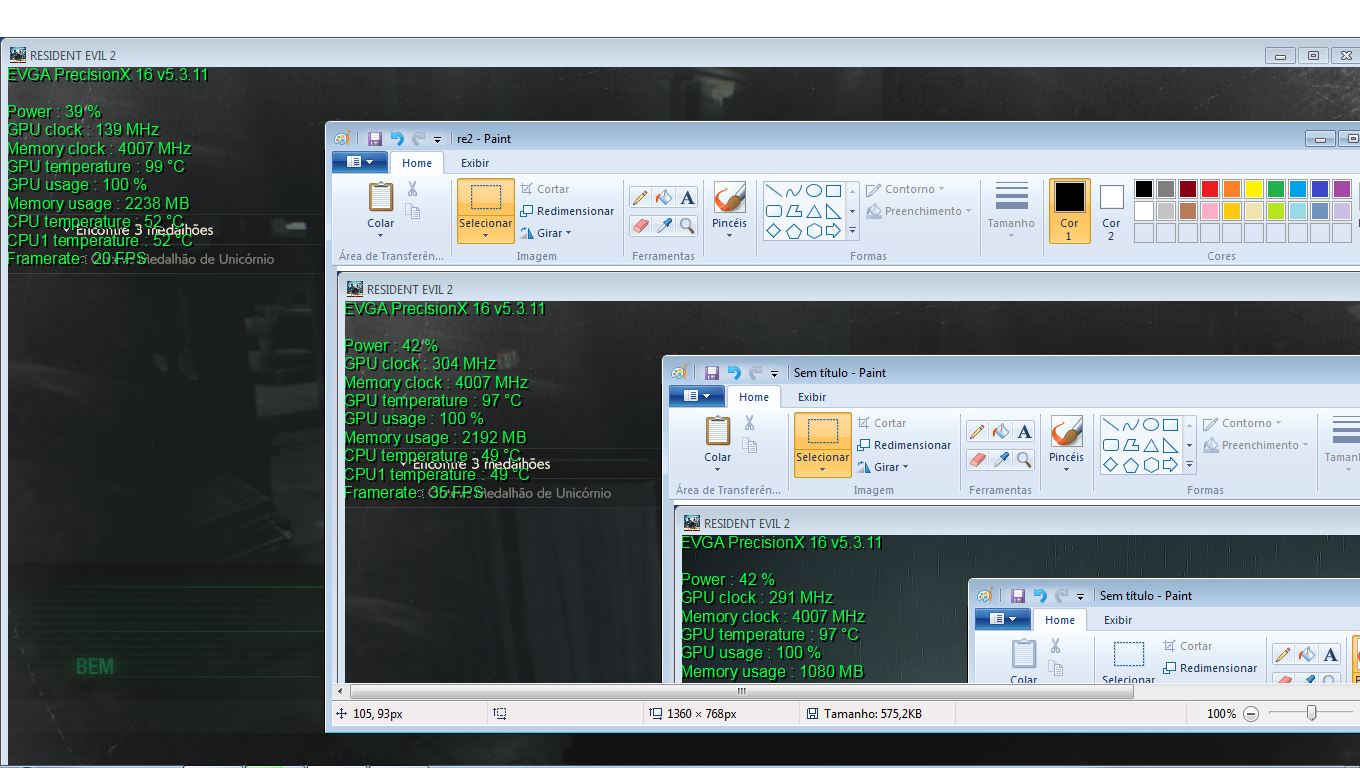Open Customize Quick Access arrow in re2 - Paint
The width and height of the screenshot is (1360, 768).
pyautogui.click(x=437, y=140)
